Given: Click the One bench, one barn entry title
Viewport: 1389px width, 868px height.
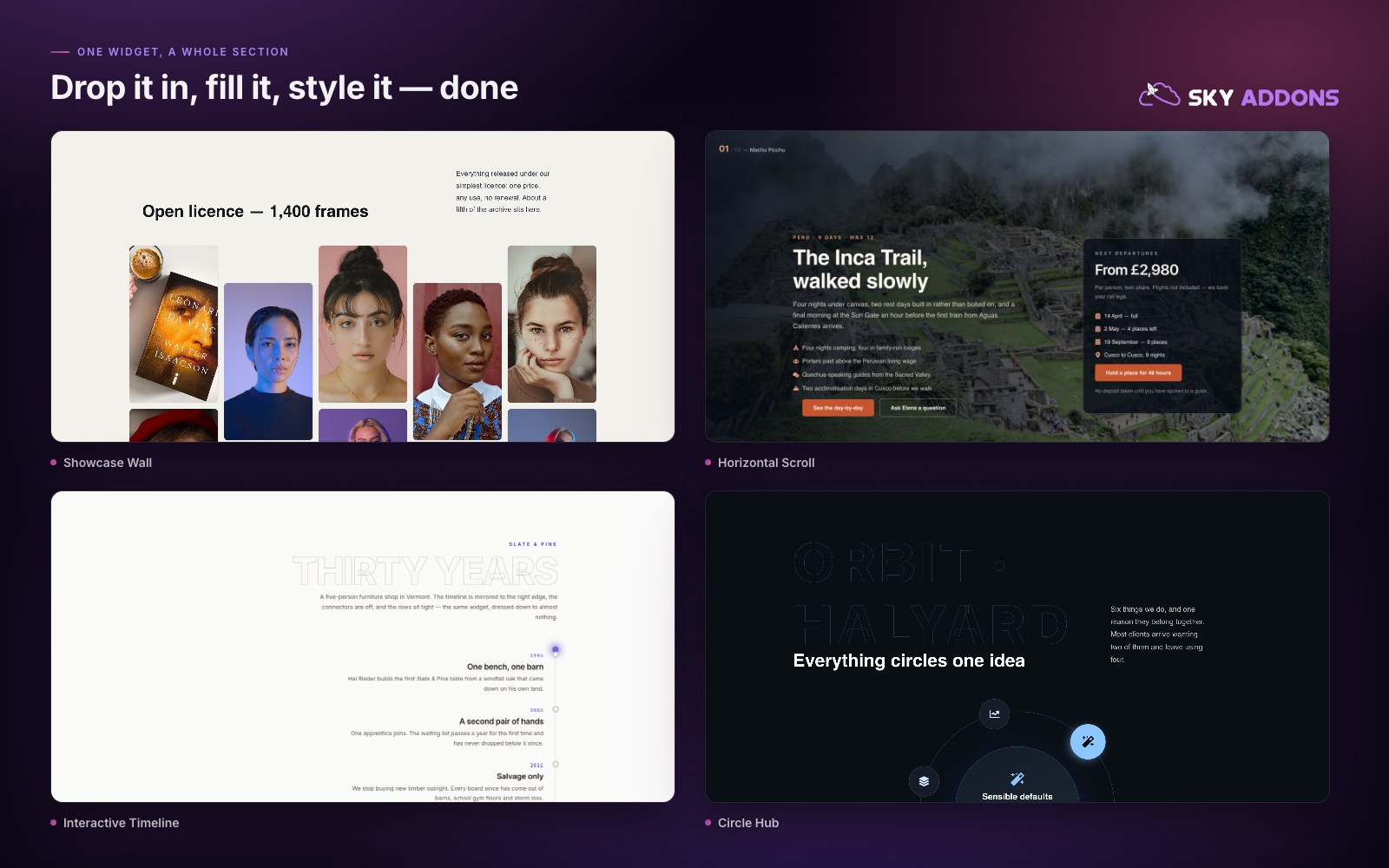Looking at the screenshot, I should 505,667.
